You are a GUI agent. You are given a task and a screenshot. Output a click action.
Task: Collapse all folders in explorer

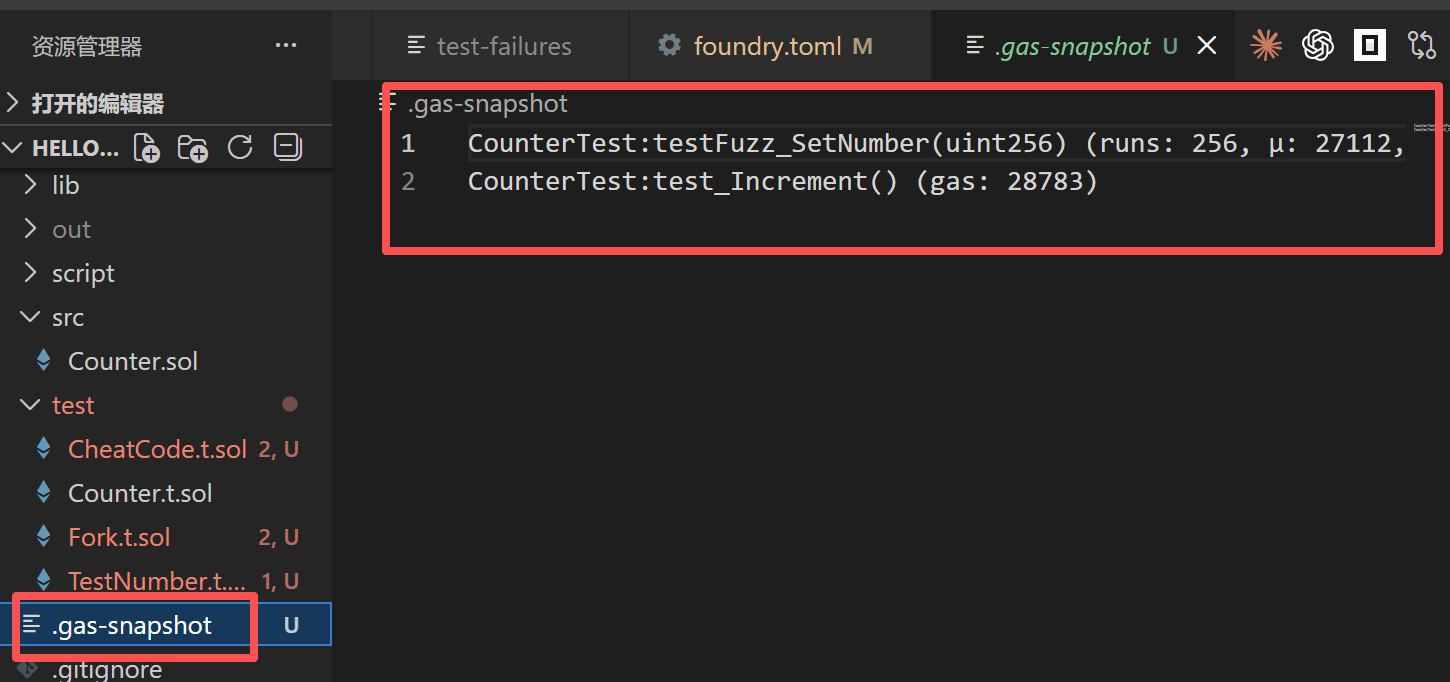[287, 148]
